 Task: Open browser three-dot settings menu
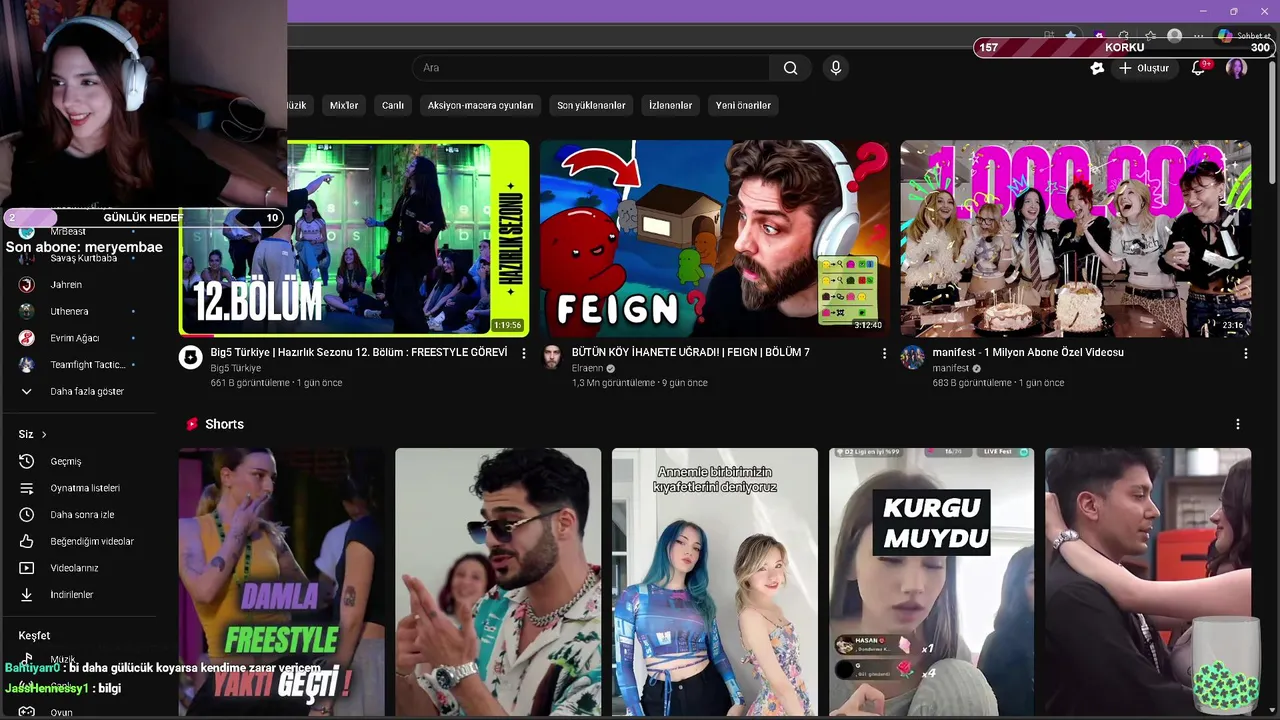pos(1198,35)
